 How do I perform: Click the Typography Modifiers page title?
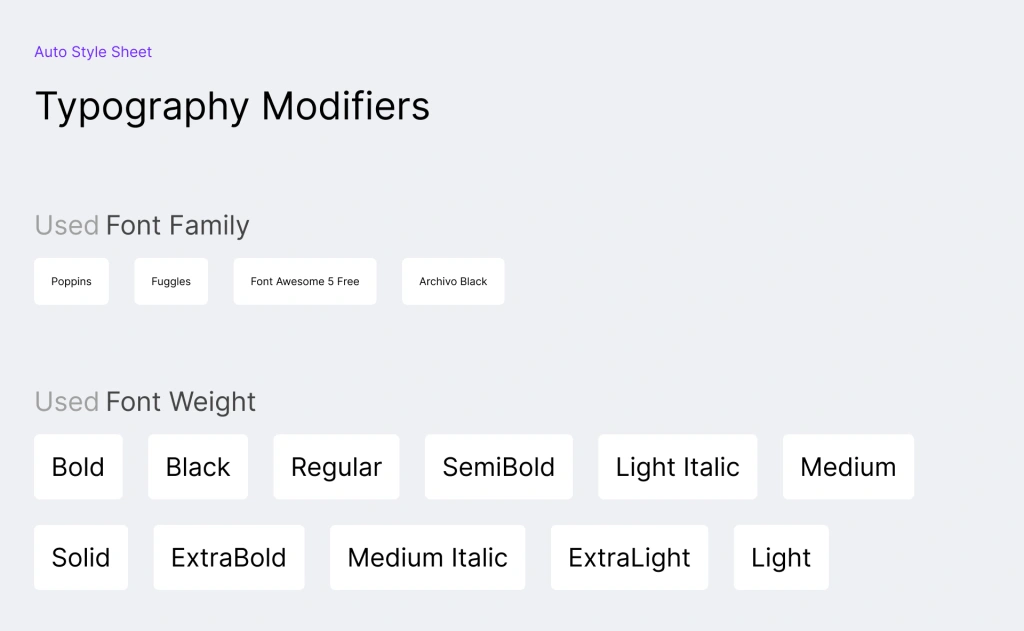click(232, 106)
